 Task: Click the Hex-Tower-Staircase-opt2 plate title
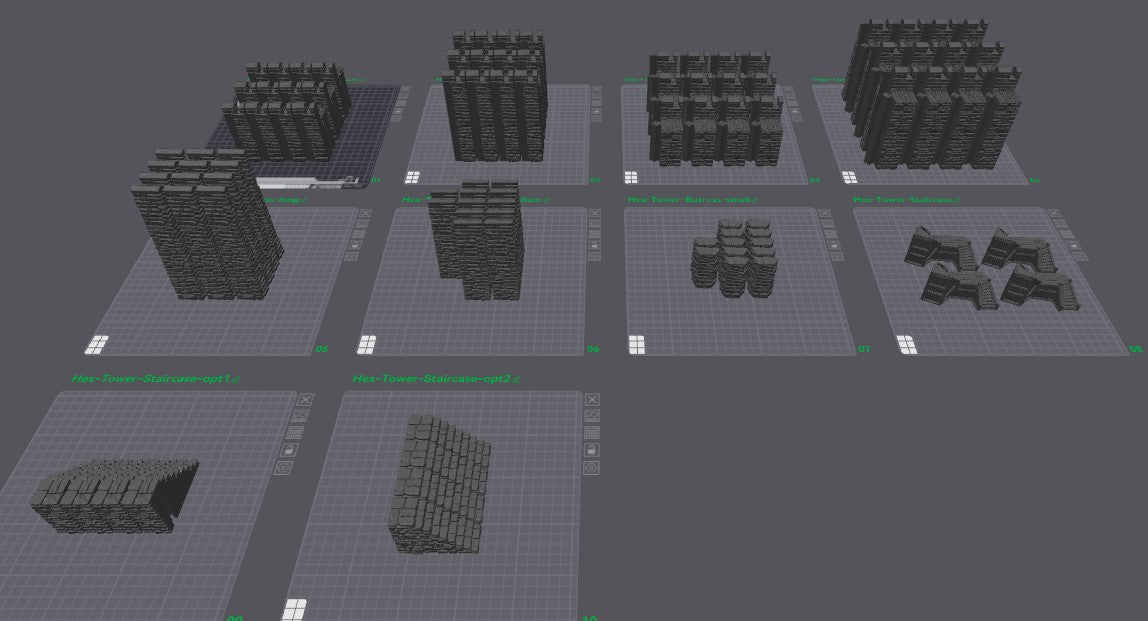[431, 380]
